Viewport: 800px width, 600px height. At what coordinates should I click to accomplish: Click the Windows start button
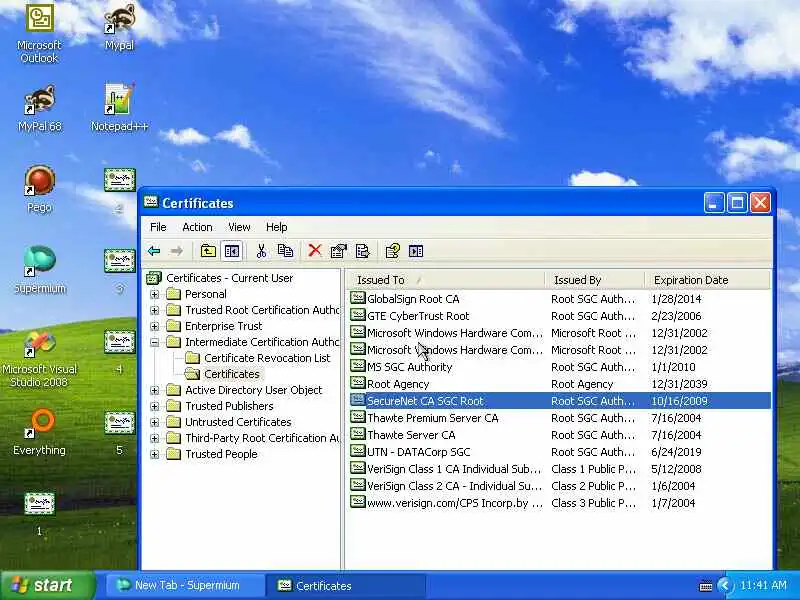pos(47,585)
